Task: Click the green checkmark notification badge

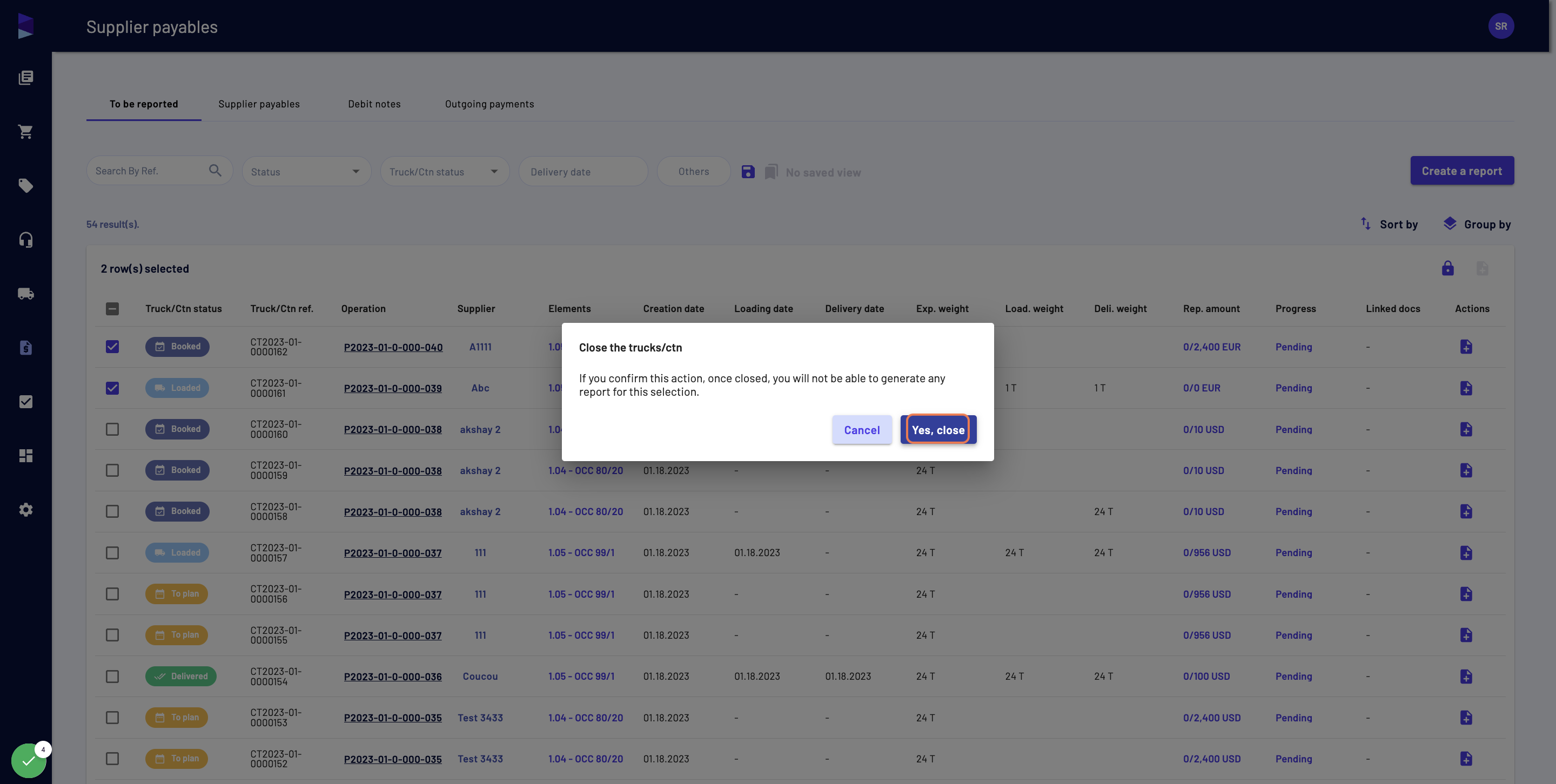Action: point(29,760)
